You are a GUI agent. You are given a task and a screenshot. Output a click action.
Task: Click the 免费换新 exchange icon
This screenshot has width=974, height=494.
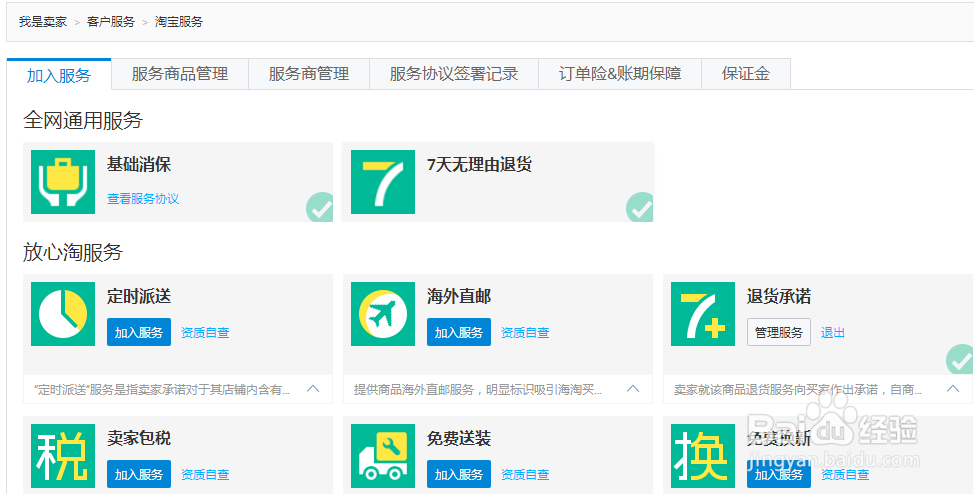(x=703, y=455)
